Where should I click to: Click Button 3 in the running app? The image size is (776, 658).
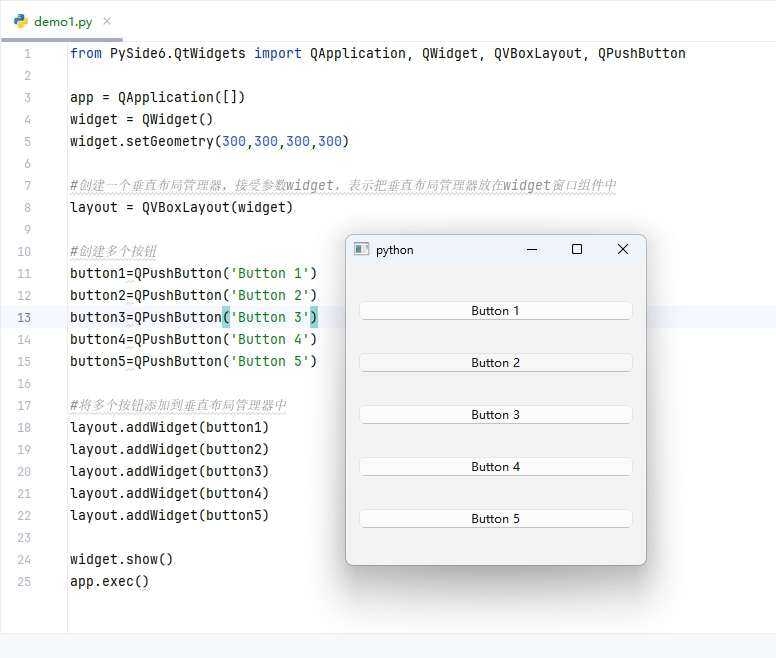tap(495, 415)
